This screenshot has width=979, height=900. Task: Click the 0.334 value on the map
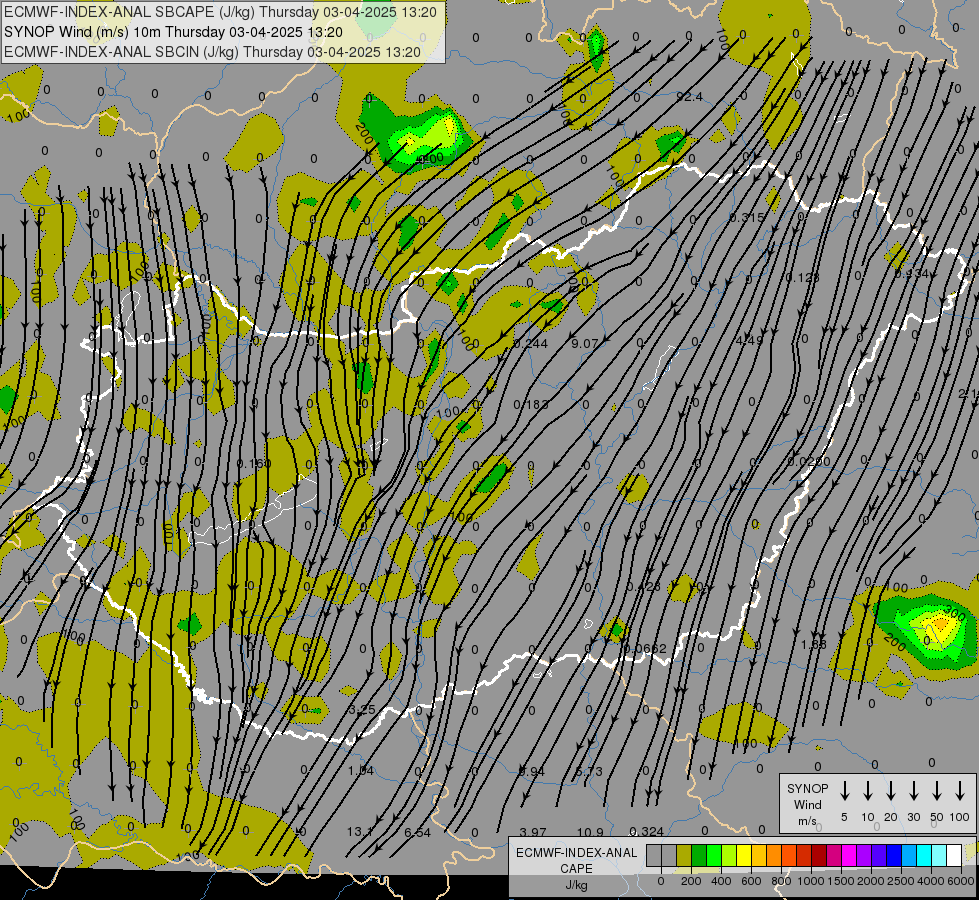point(912,274)
